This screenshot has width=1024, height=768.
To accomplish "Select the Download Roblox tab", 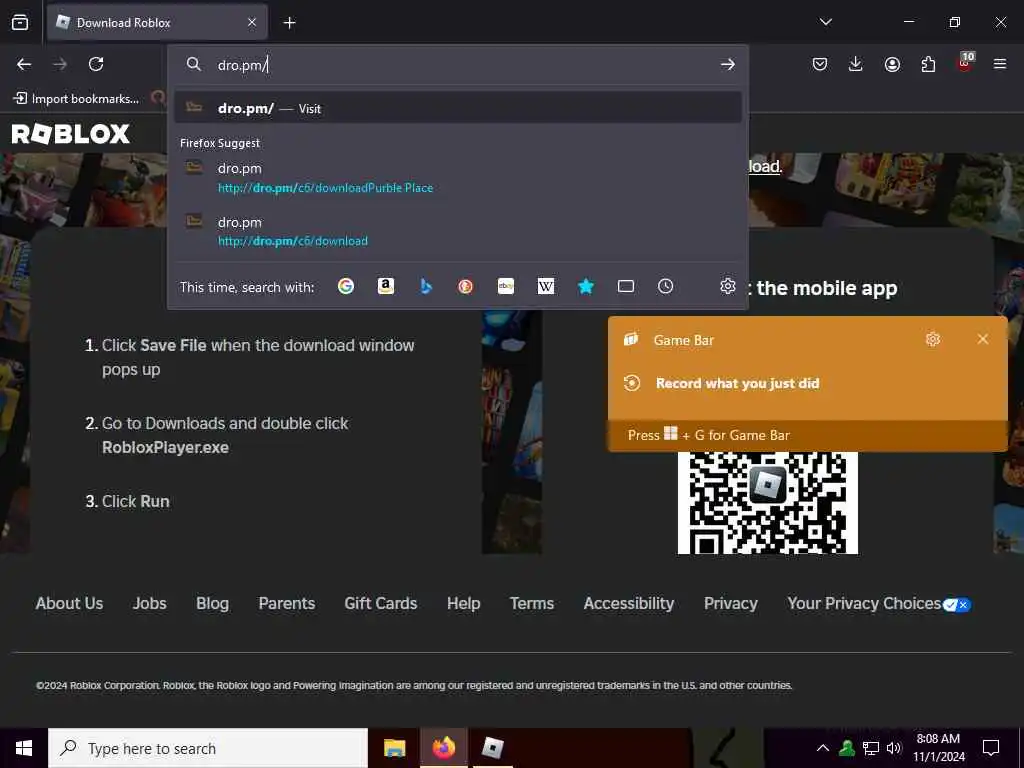I will pyautogui.click(x=157, y=22).
